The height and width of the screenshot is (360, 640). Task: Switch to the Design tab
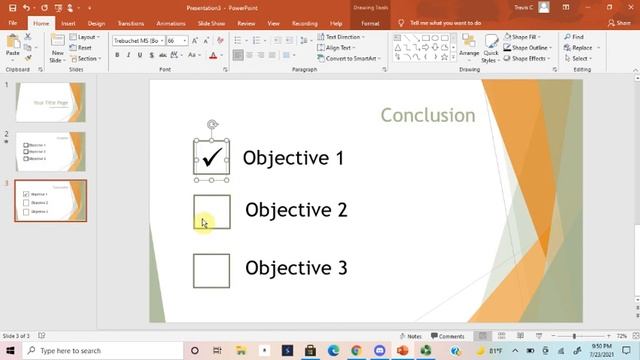96,23
